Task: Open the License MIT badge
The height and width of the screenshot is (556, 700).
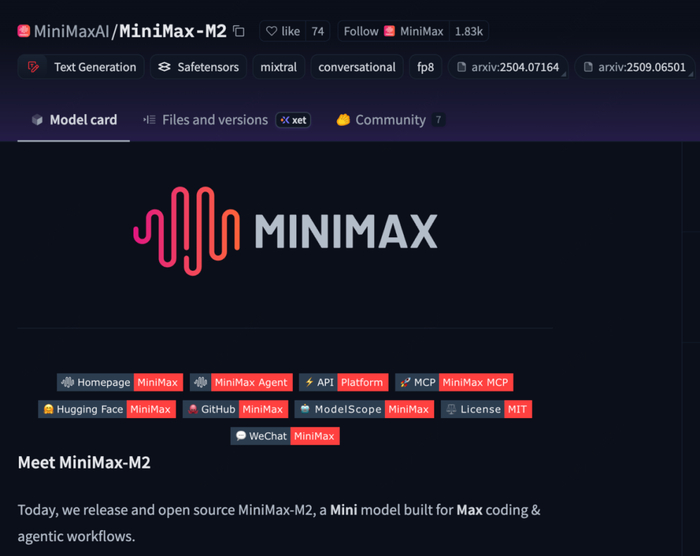Action: 486,409
